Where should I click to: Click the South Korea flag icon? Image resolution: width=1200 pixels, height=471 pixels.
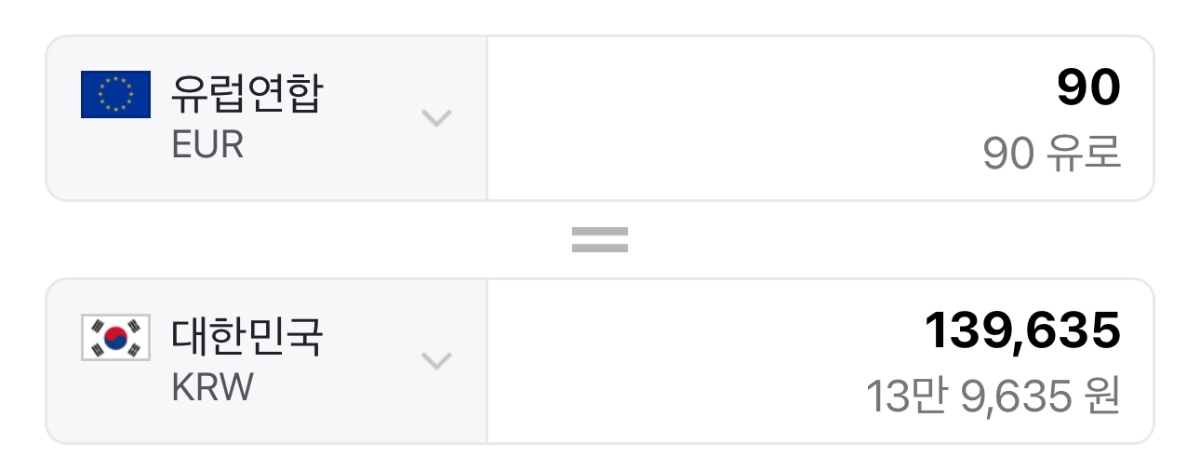click(115, 337)
